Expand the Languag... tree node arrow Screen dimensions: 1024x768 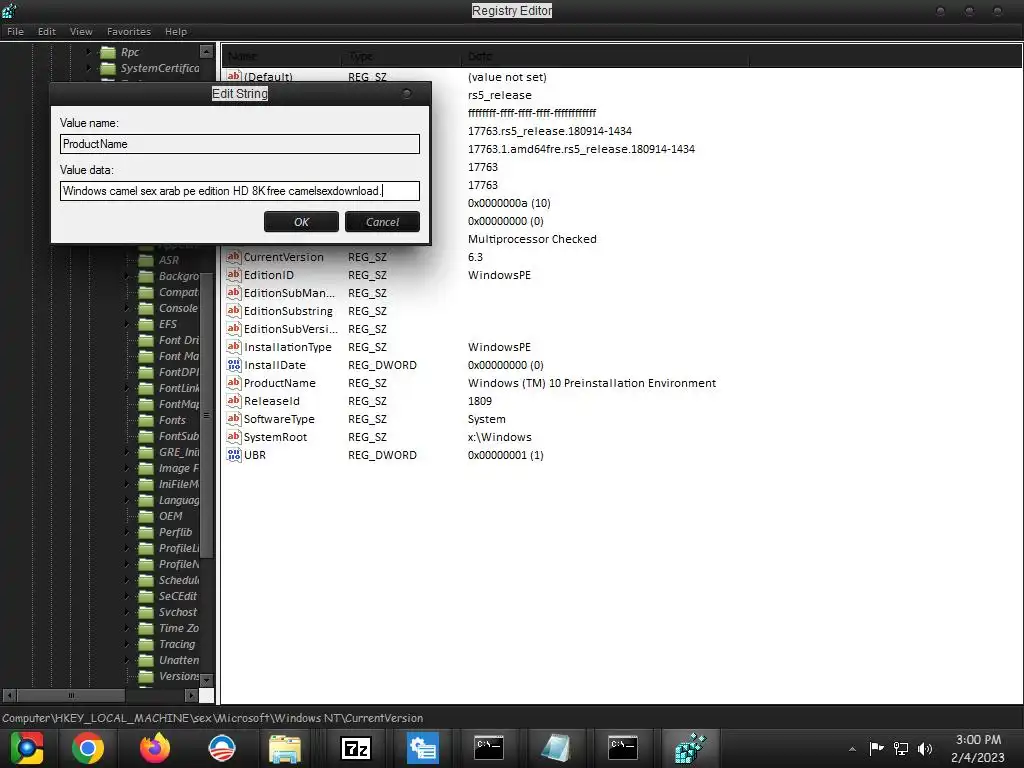tap(127, 500)
